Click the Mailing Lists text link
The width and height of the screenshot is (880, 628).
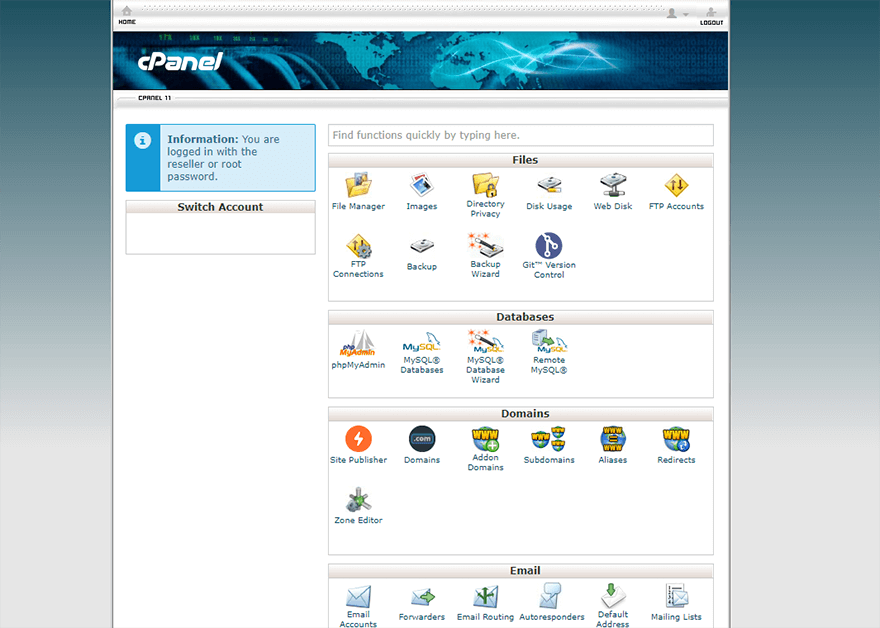(x=676, y=617)
